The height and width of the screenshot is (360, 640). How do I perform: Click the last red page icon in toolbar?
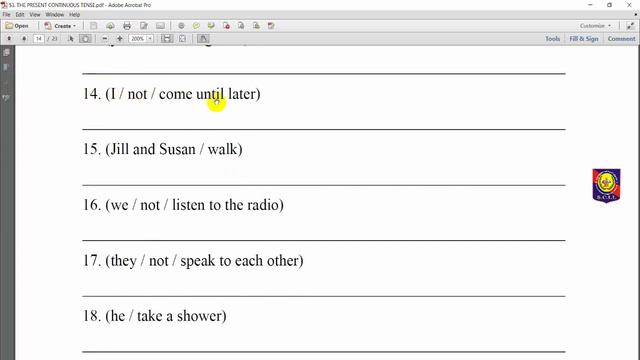point(271,26)
